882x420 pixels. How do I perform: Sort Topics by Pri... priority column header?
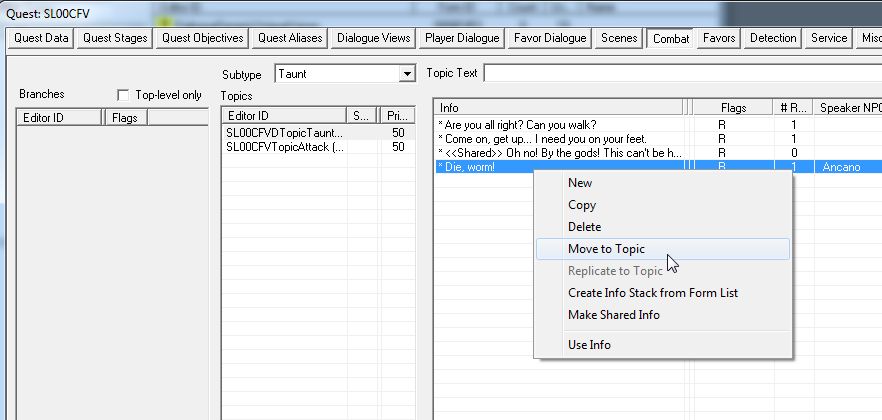tap(398, 116)
